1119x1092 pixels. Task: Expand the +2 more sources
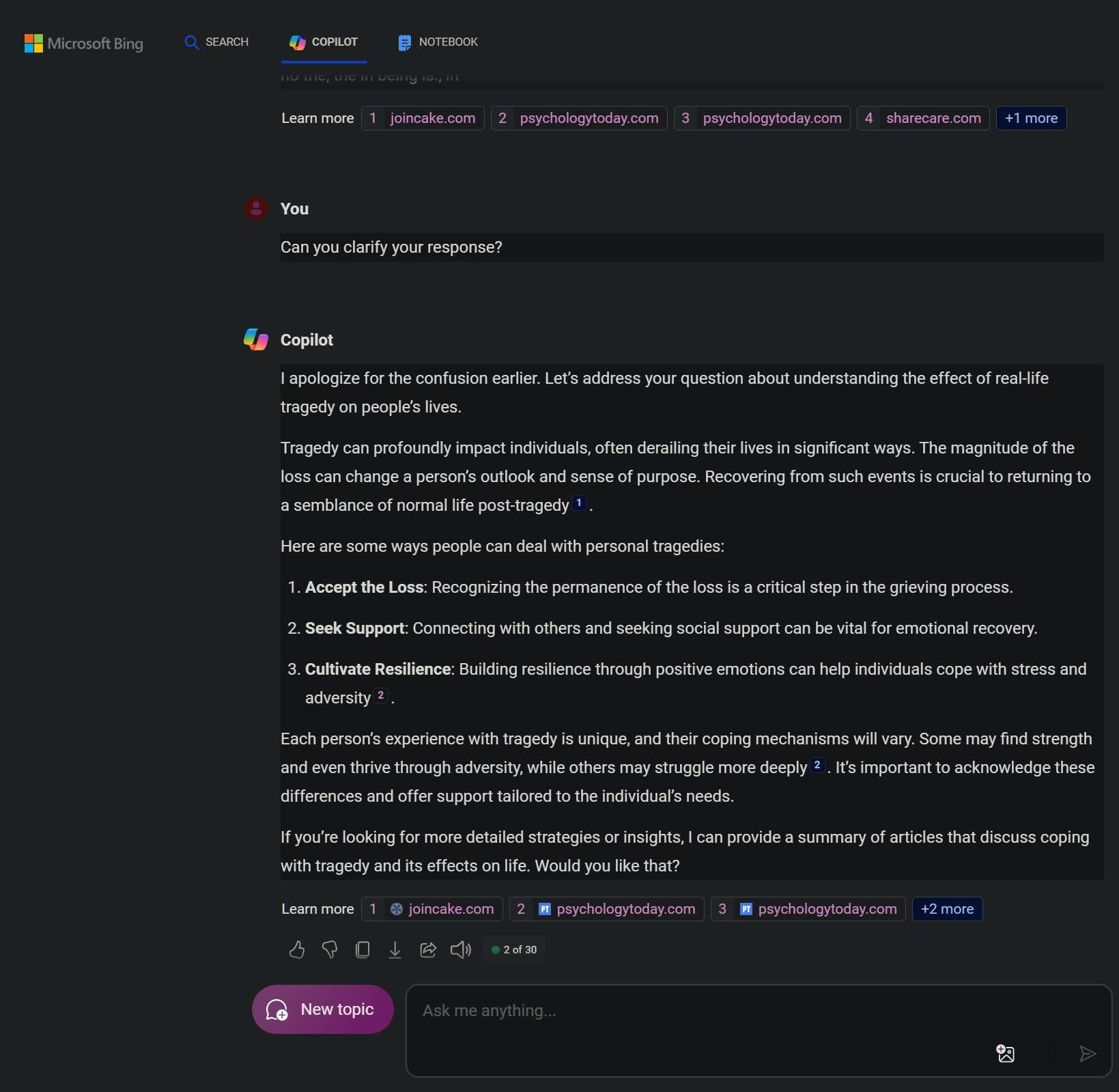[947, 909]
